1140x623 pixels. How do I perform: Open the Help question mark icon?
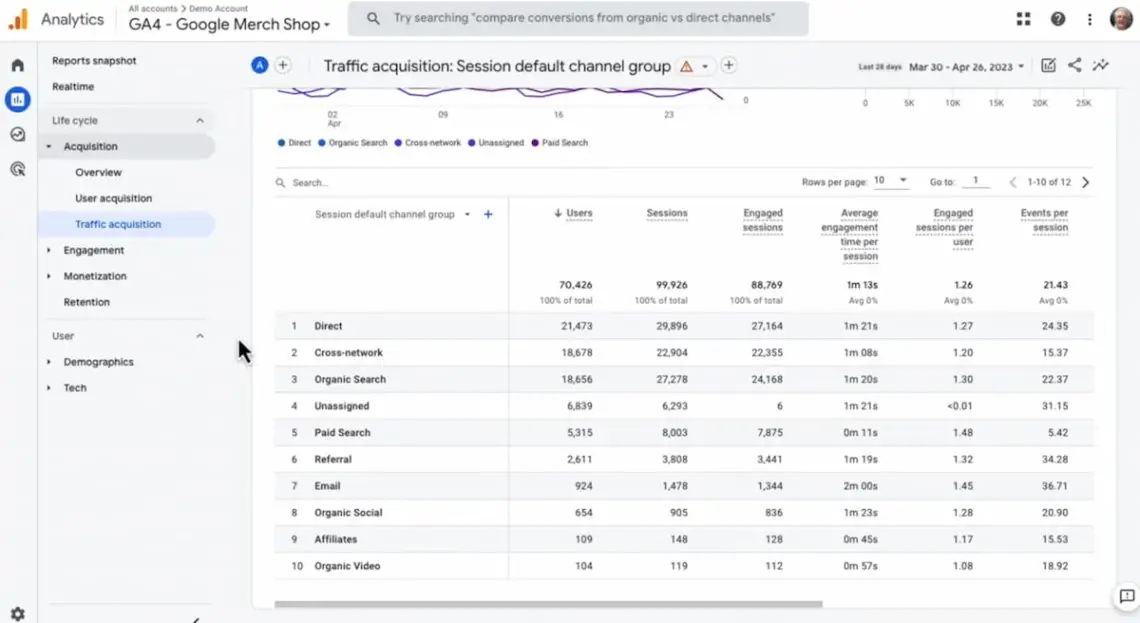point(1058,19)
